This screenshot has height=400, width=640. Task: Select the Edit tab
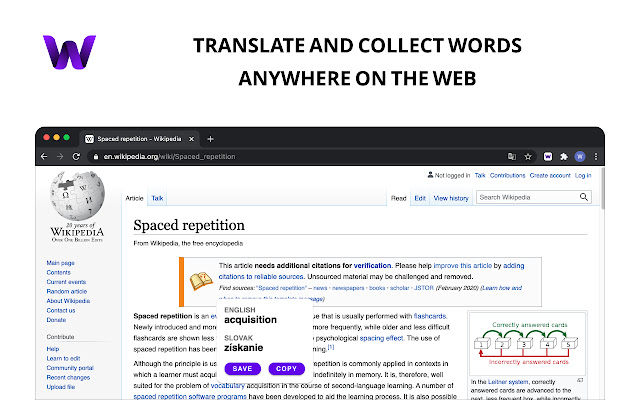point(420,198)
